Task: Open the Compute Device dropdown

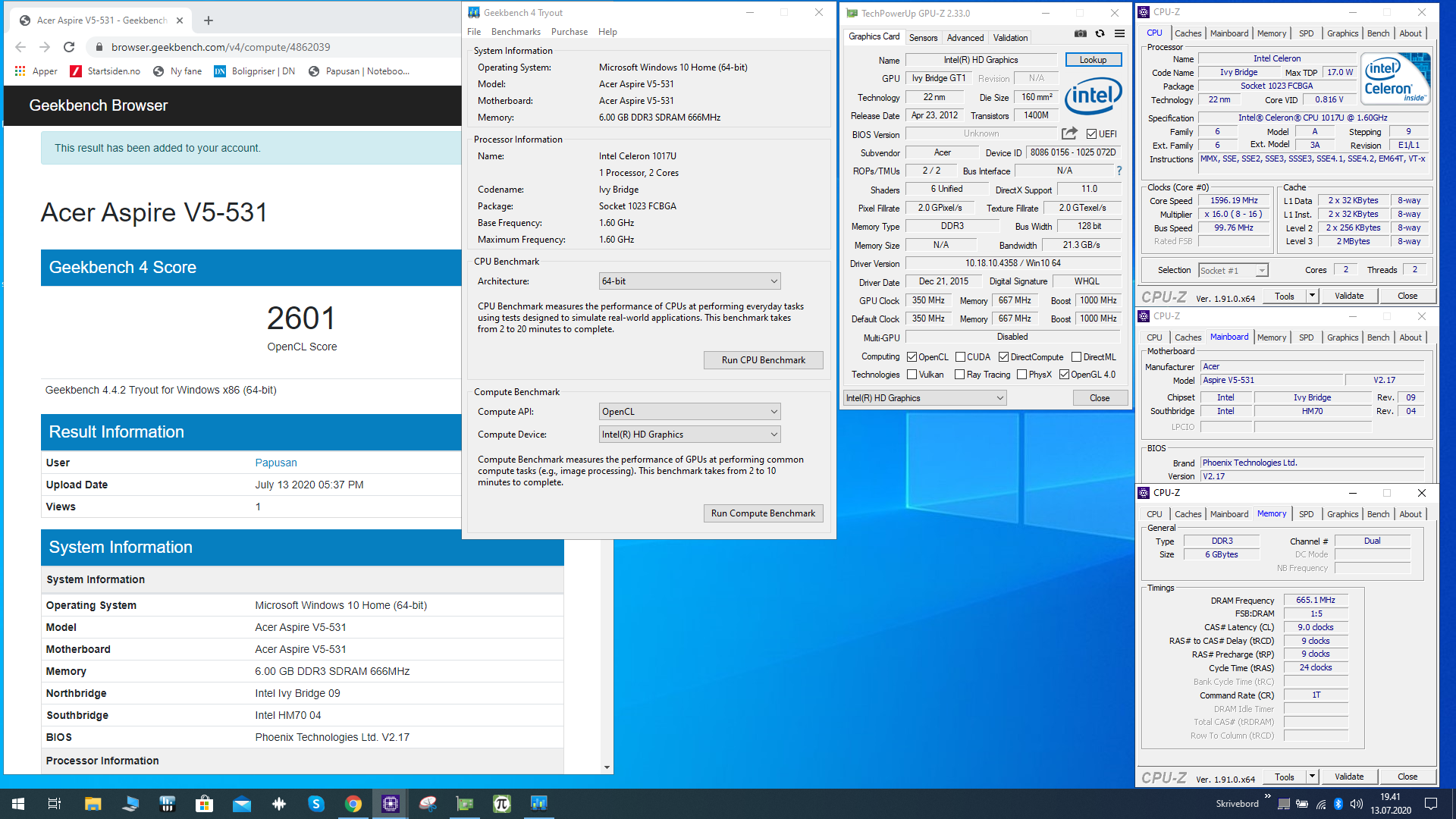Action: pos(689,435)
